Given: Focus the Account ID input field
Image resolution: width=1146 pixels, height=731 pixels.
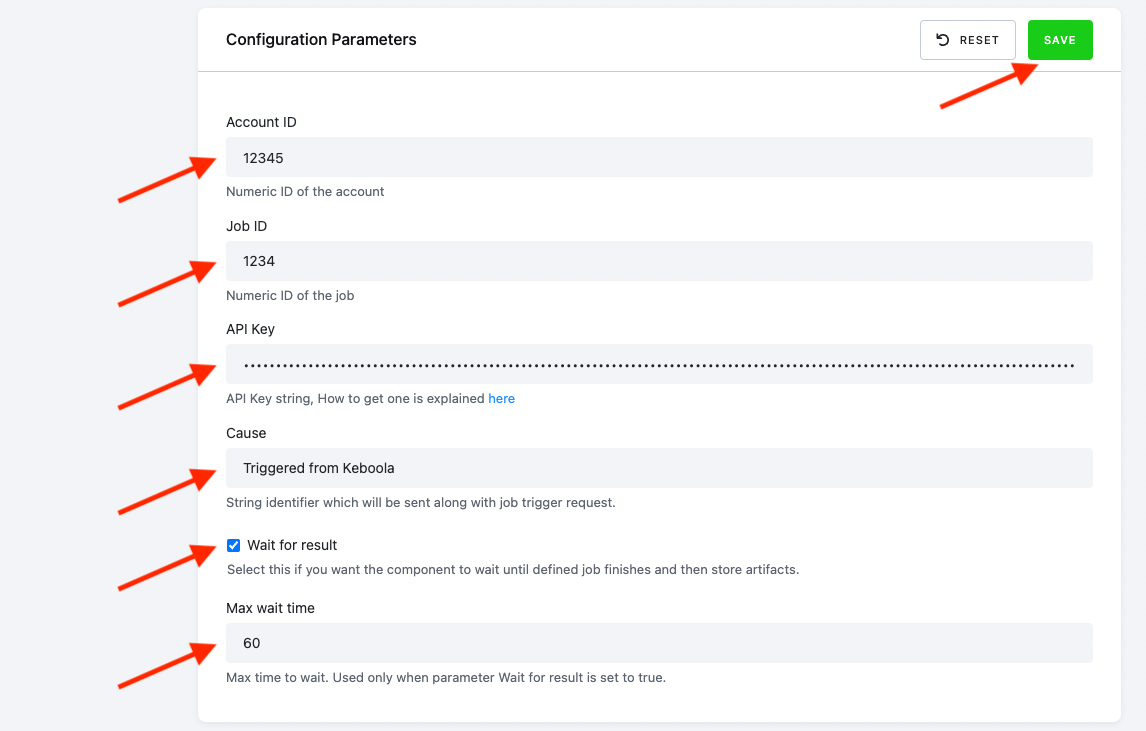Looking at the screenshot, I should (x=659, y=157).
